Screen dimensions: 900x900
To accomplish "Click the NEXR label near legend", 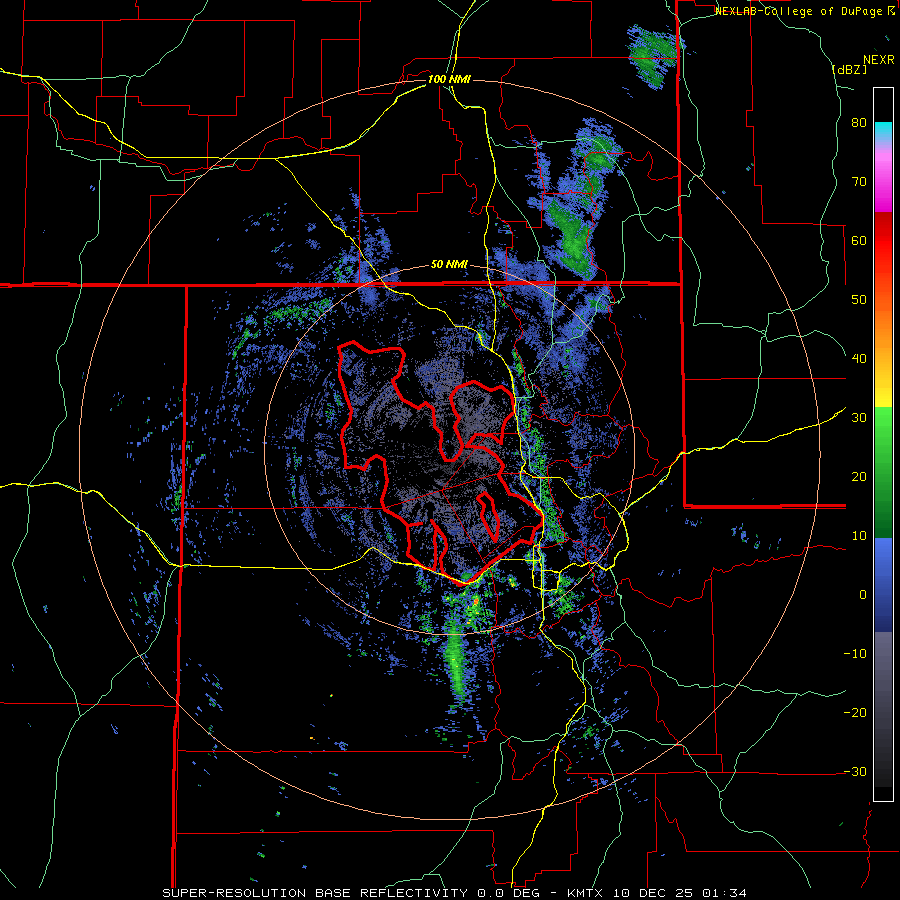I will [878, 60].
